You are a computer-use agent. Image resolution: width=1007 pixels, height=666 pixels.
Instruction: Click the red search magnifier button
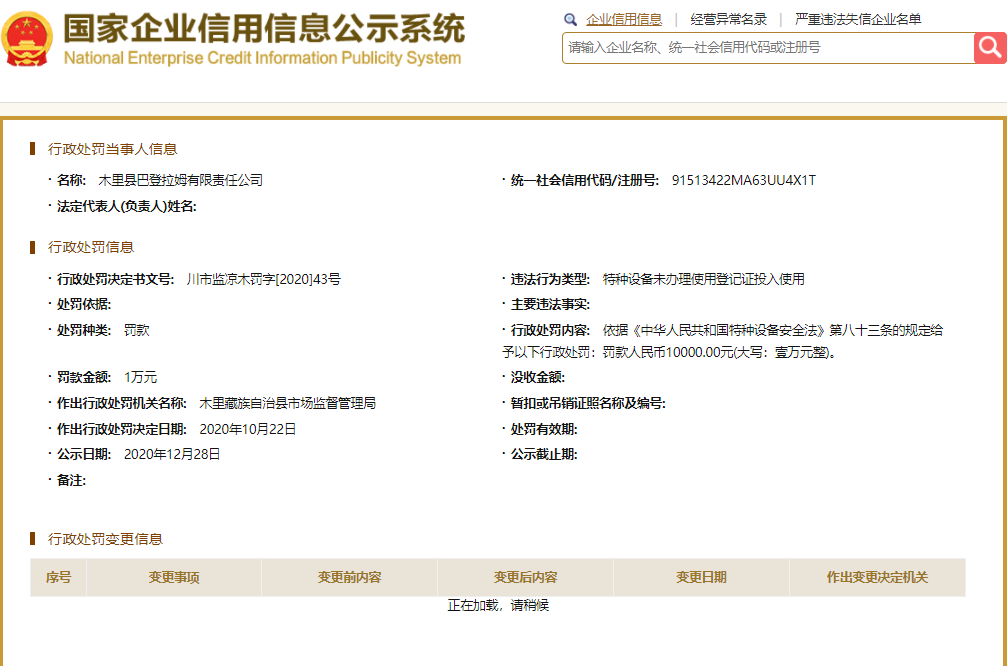990,48
